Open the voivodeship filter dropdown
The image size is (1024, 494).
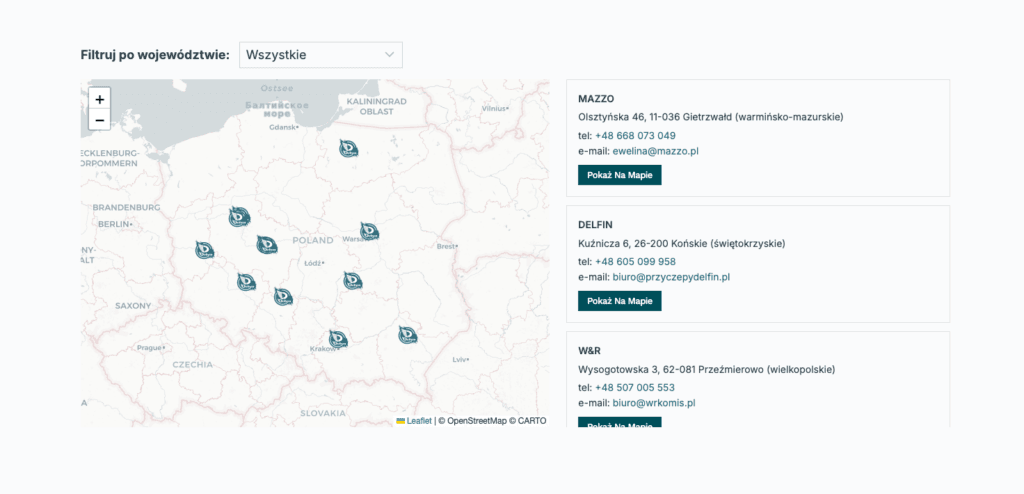click(x=320, y=55)
